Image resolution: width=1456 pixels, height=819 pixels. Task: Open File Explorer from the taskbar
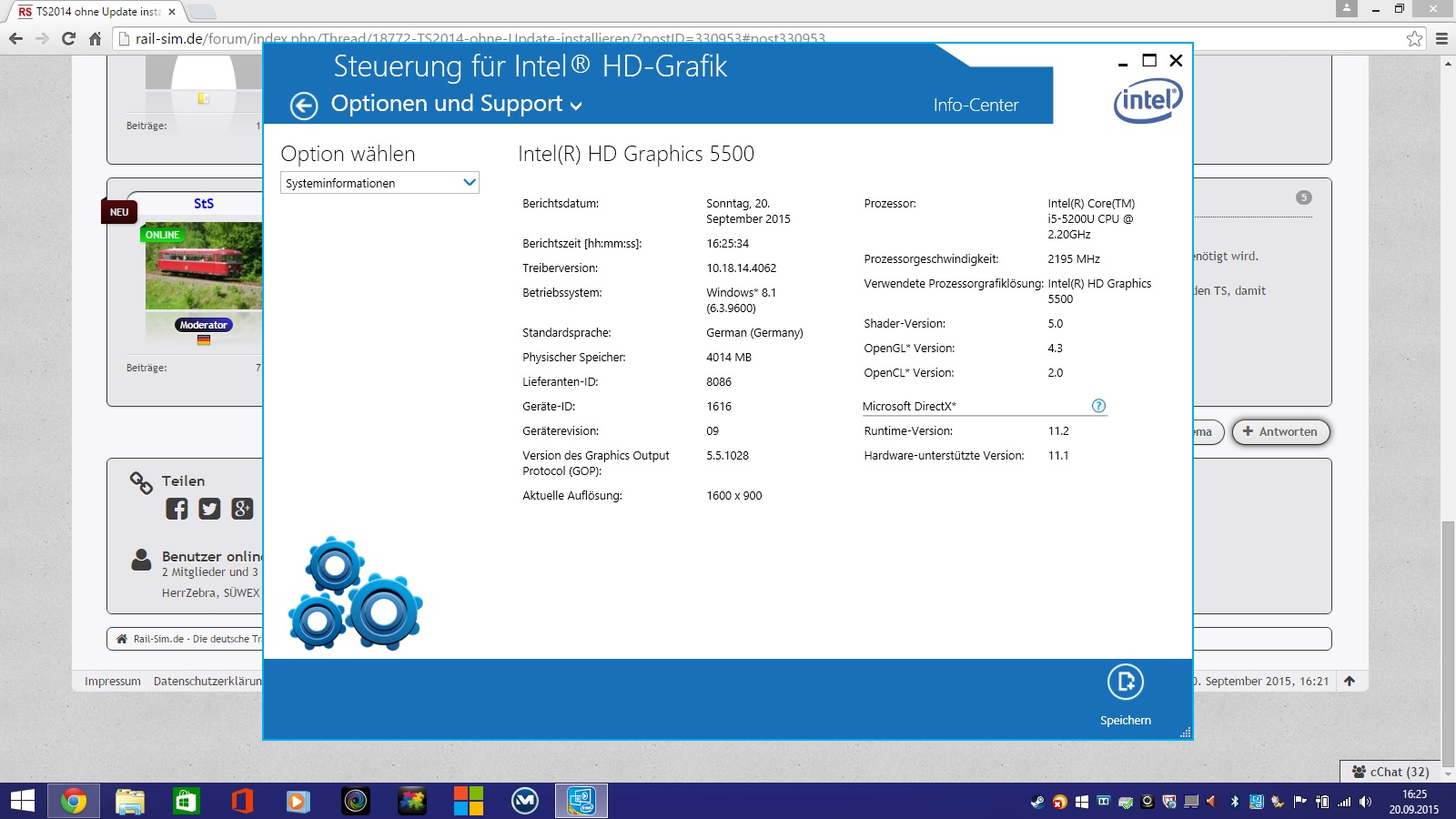[130, 801]
